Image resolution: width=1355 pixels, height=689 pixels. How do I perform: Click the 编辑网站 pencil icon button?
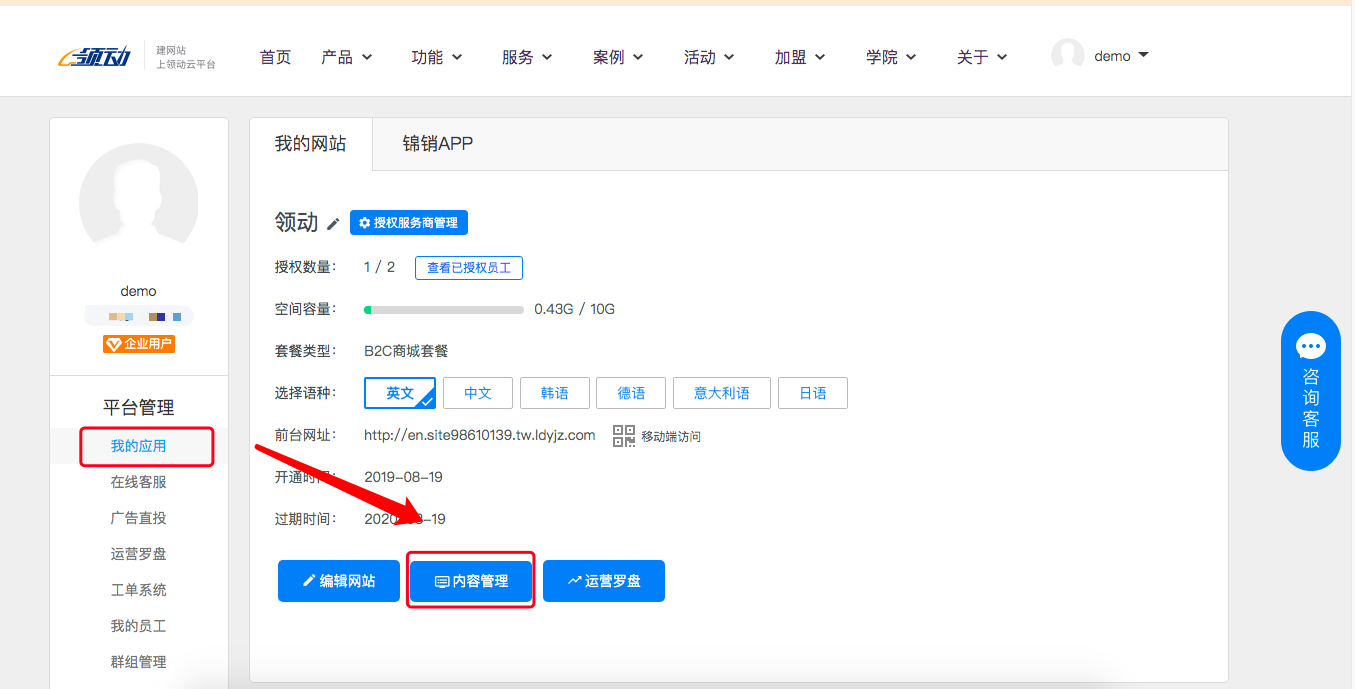310,580
